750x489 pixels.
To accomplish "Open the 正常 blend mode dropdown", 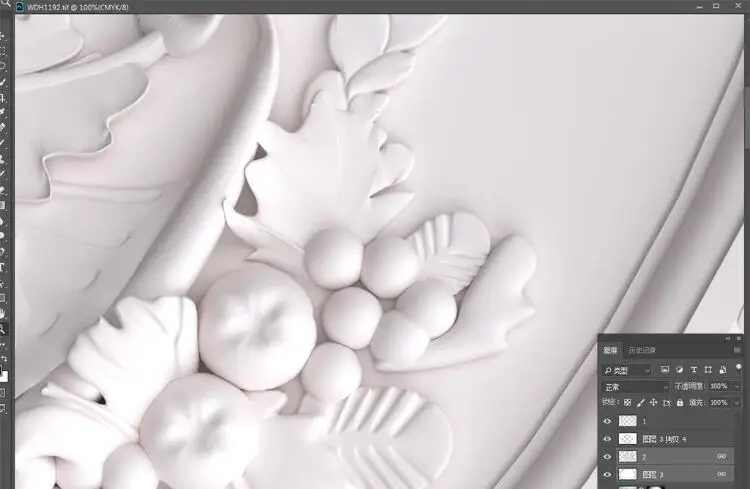I will (636, 387).
